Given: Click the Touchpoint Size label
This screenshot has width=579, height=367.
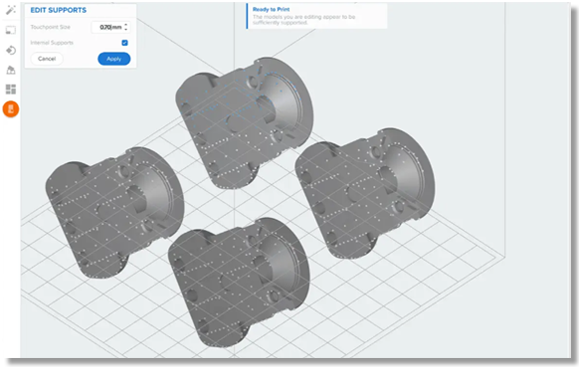Looking at the screenshot, I should 50,27.
